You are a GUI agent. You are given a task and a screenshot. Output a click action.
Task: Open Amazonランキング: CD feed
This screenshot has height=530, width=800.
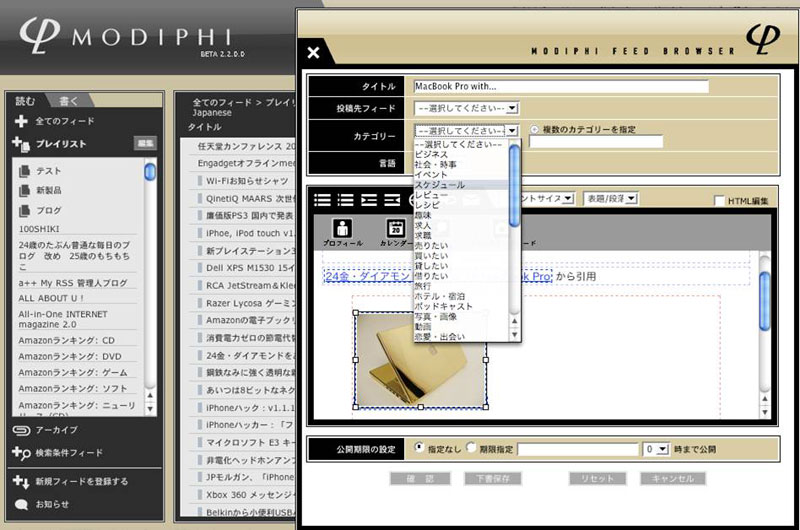(66, 340)
